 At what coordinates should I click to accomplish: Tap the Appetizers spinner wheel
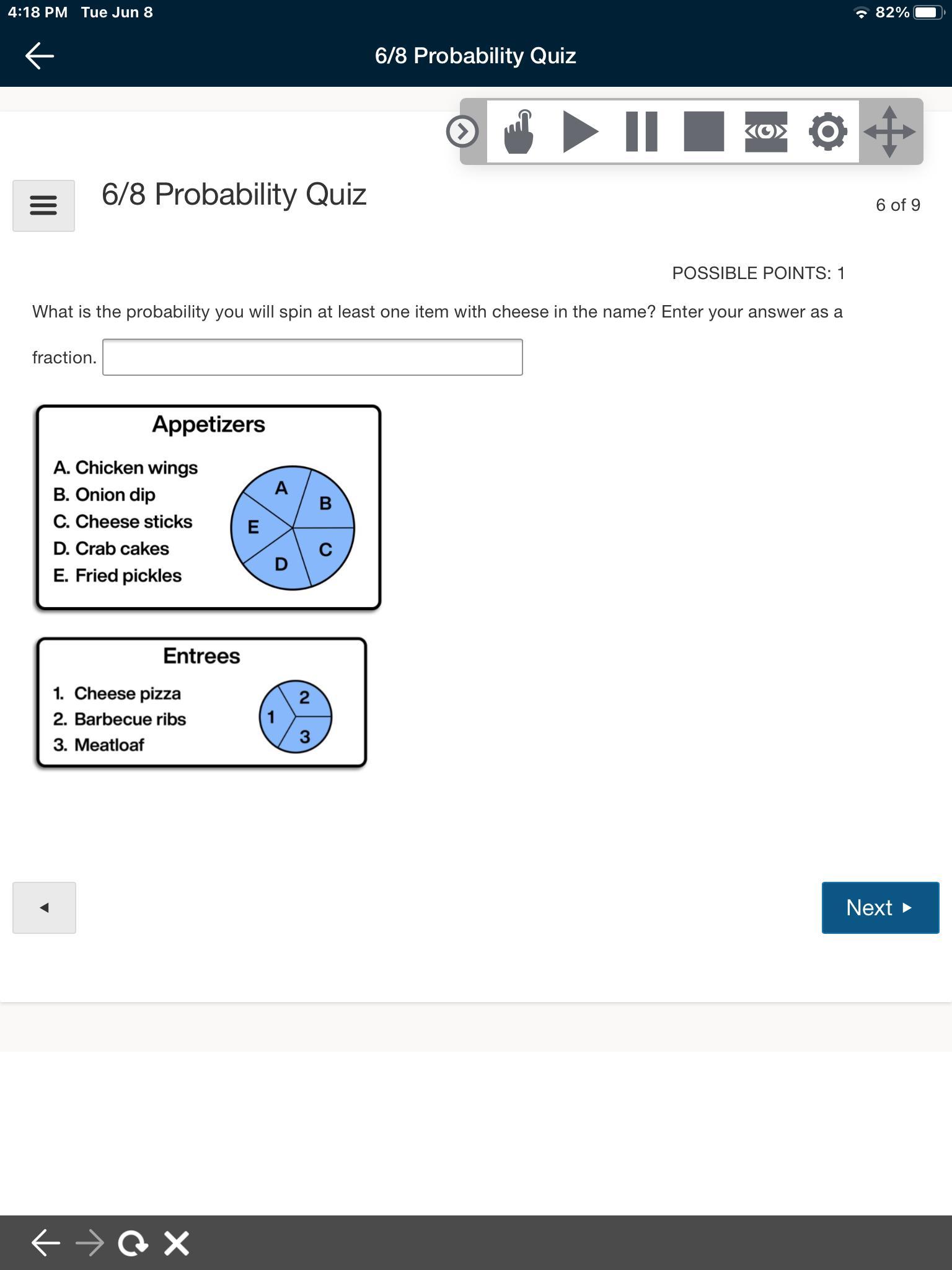293,528
